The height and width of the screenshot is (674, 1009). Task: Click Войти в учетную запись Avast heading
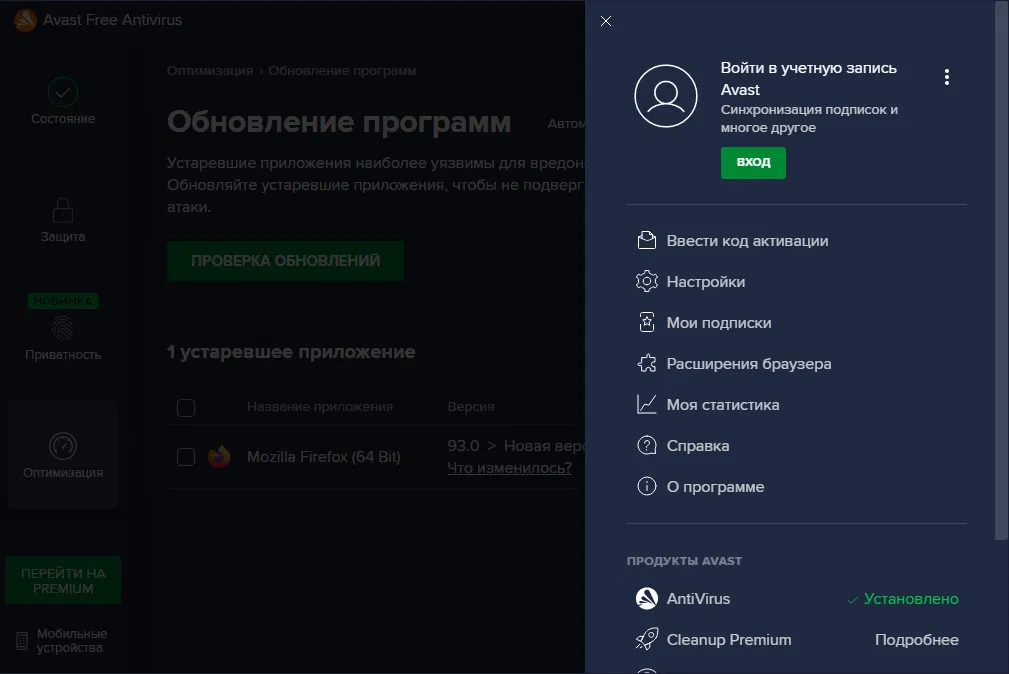(808, 79)
